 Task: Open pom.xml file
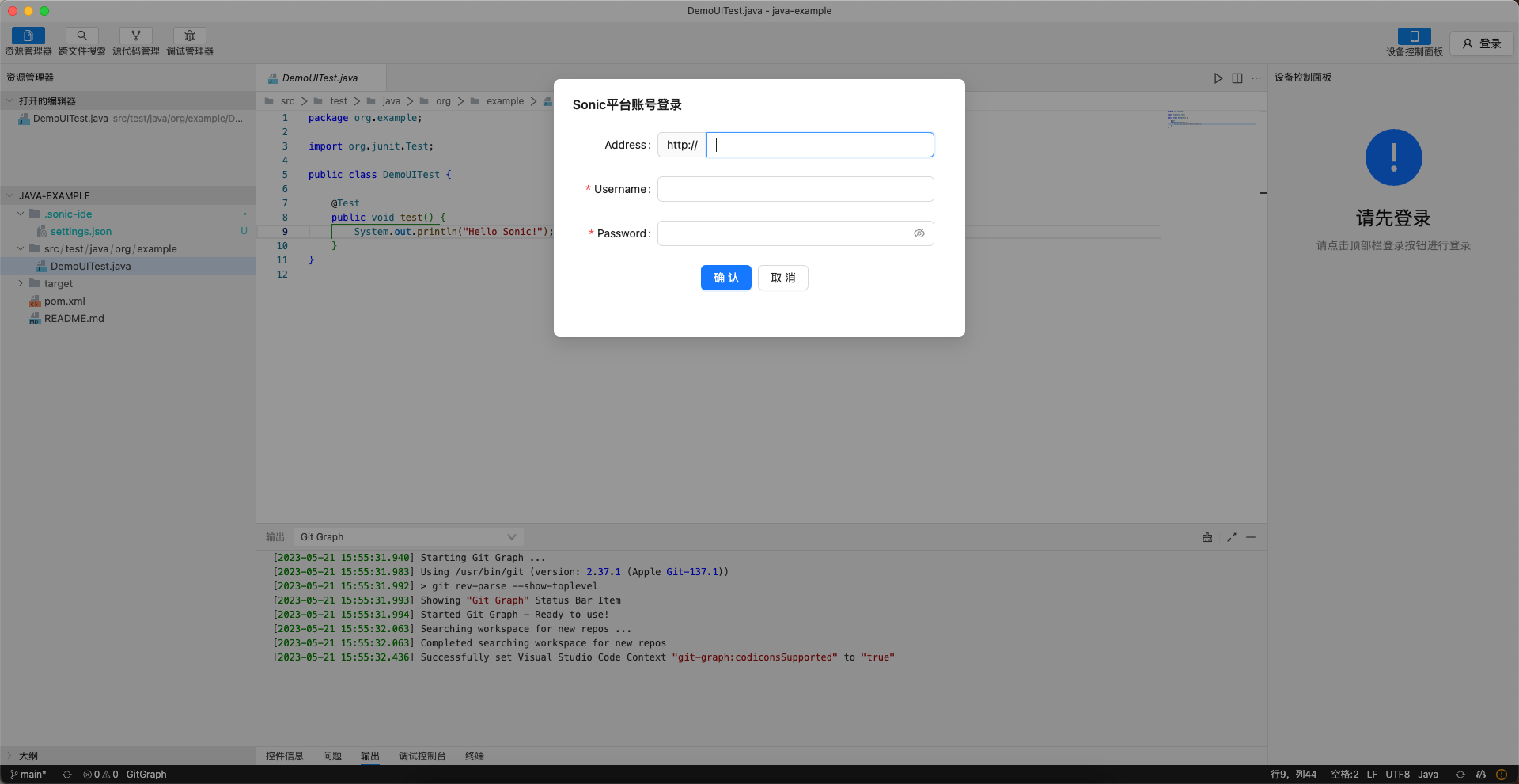(x=64, y=301)
